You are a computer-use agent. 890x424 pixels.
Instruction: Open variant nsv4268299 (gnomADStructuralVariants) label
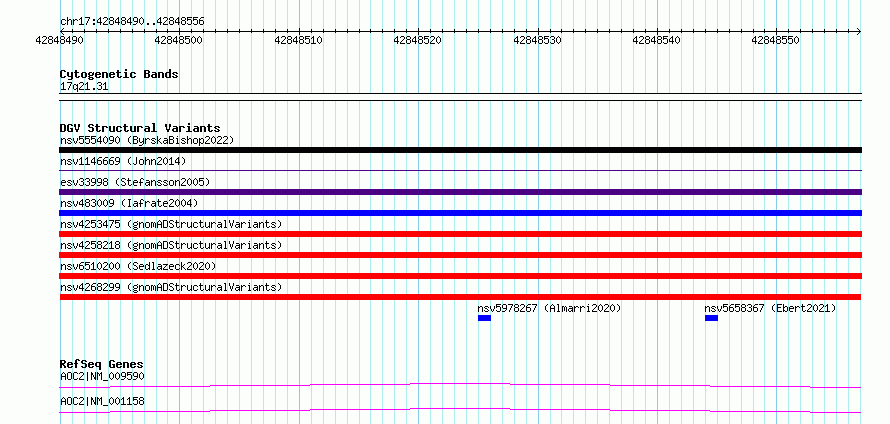click(171, 287)
